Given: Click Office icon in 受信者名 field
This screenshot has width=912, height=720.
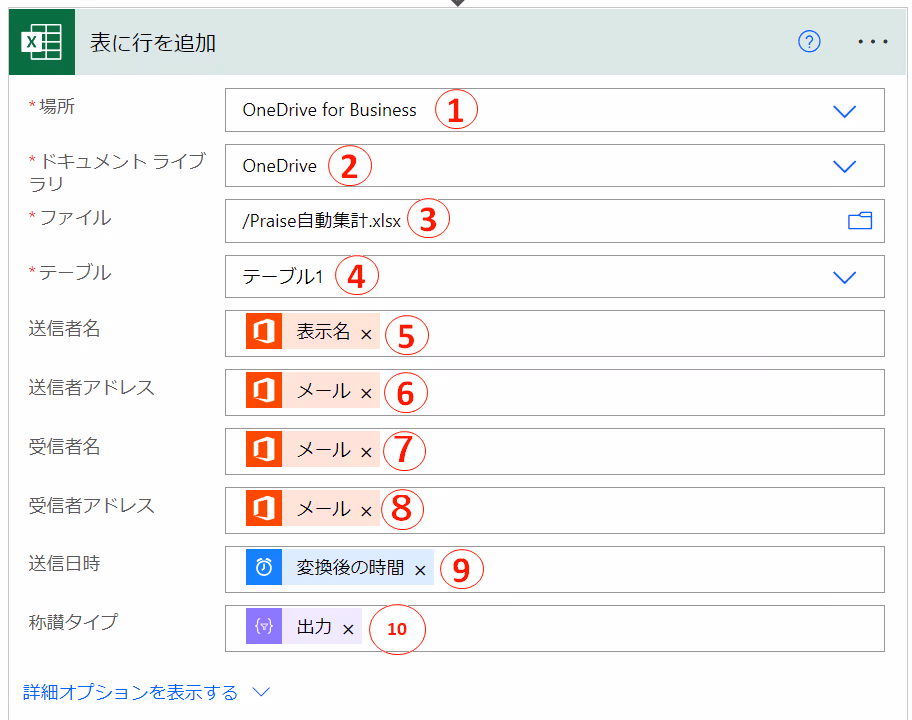Looking at the screenshot, I should pyautogui.click(x=264, y=449).
